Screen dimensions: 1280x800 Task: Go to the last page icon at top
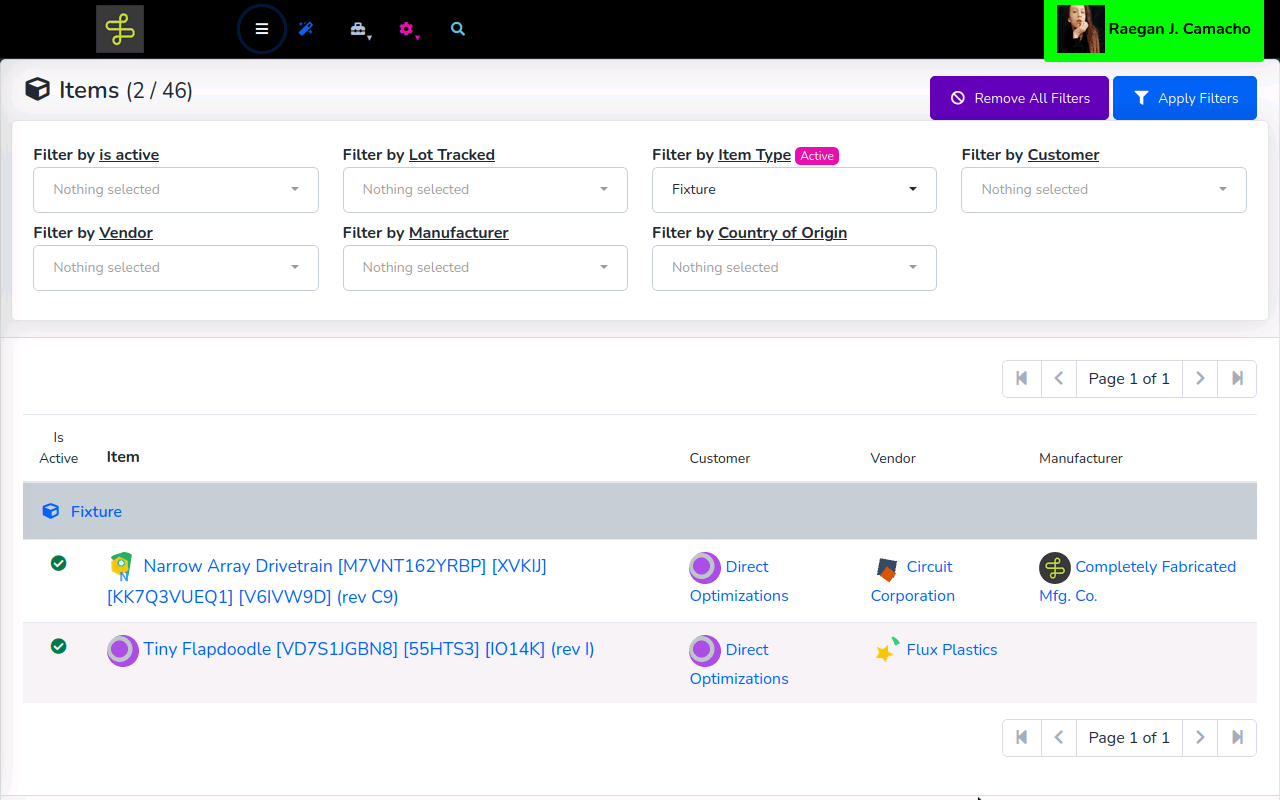coord(1237,379)
